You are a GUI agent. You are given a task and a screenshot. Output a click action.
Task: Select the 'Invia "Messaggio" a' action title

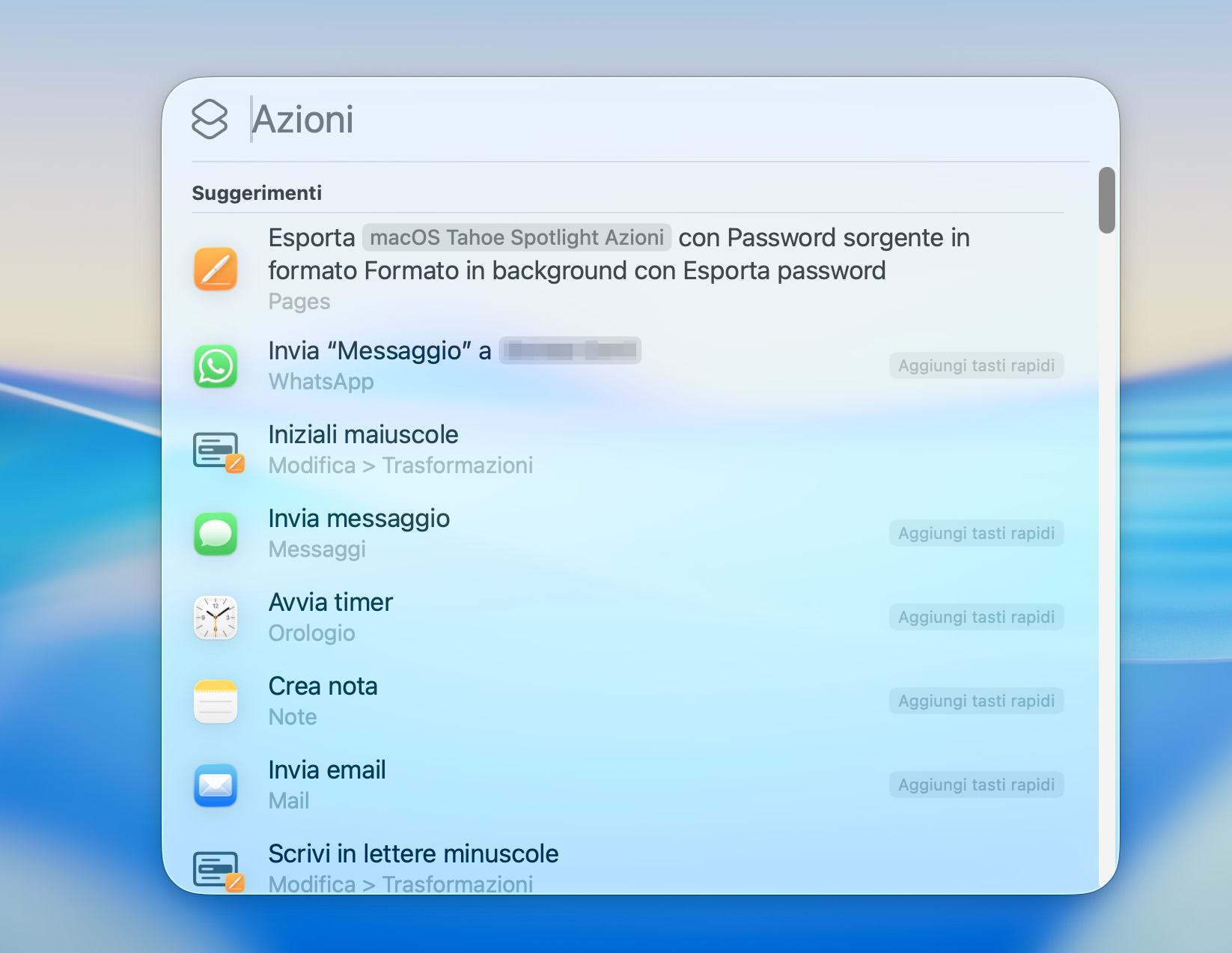pyautogui.click(x=379, y=350)
